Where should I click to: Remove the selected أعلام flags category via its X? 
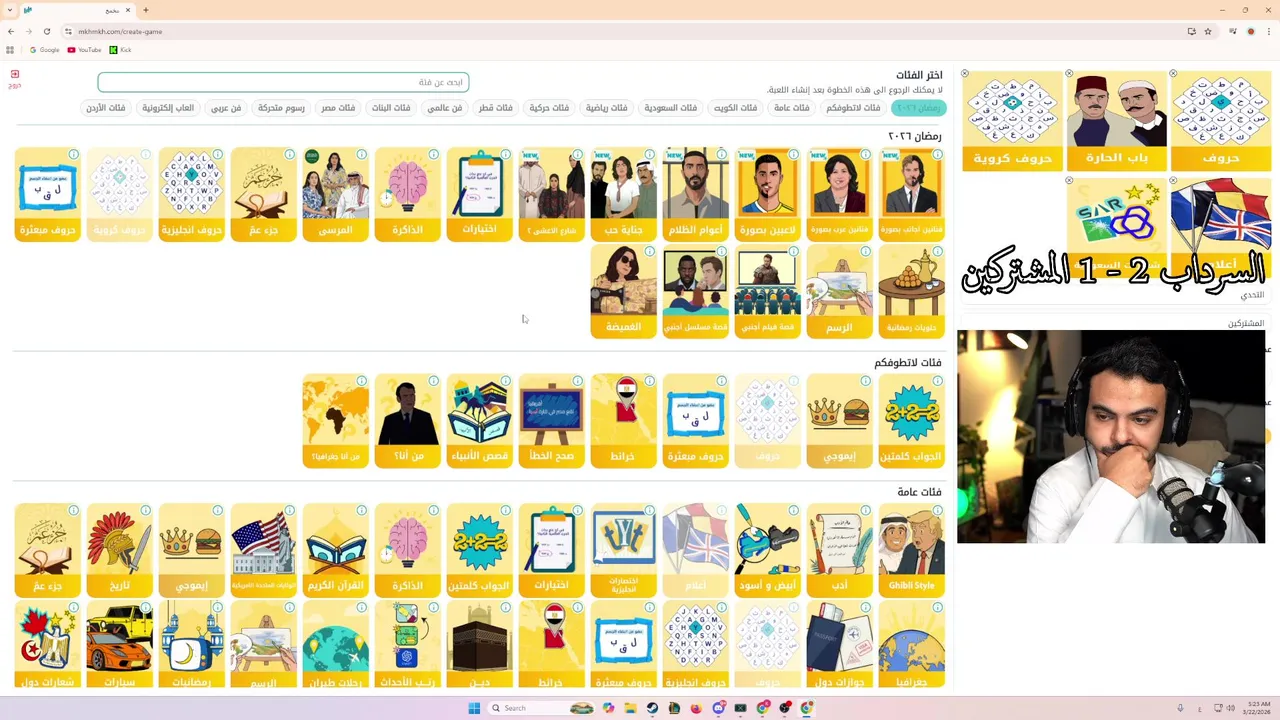1173,181
